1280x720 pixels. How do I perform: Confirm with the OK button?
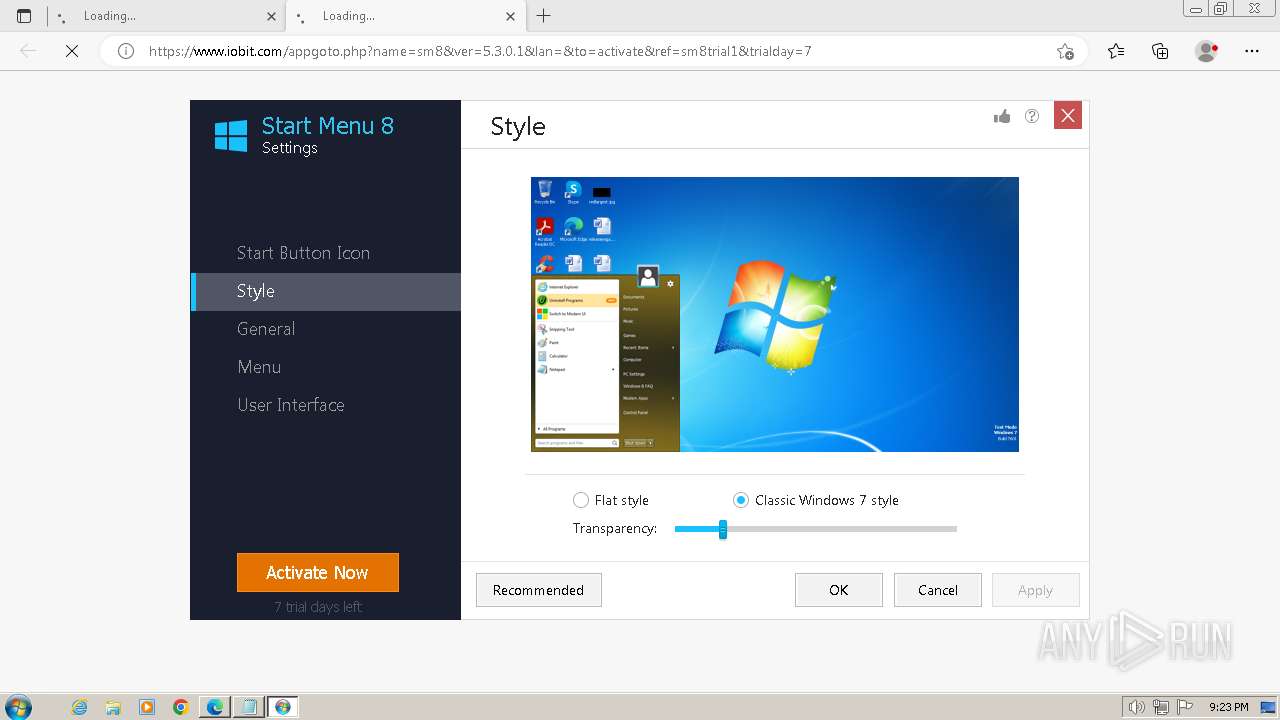(x=839, y=590)
